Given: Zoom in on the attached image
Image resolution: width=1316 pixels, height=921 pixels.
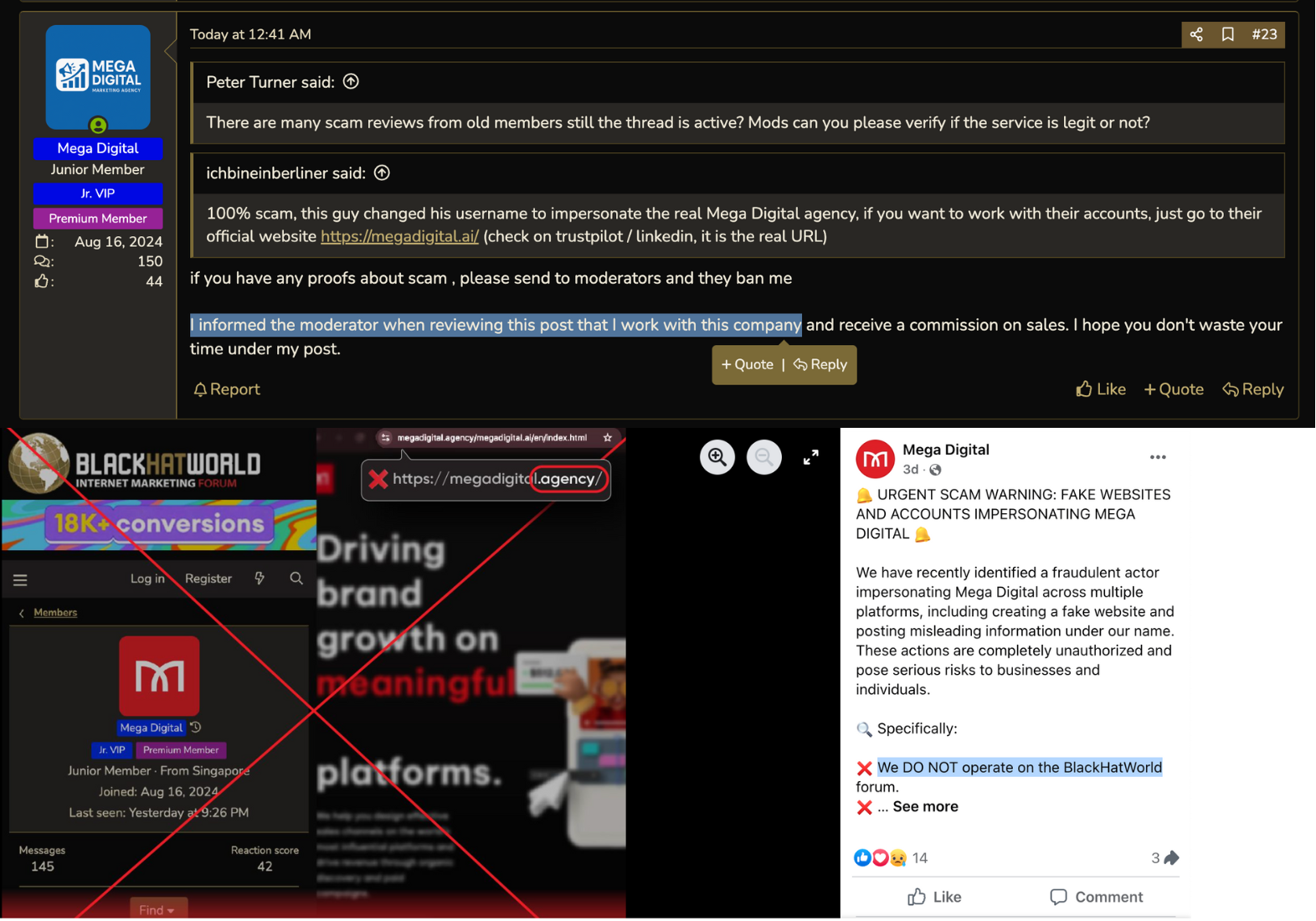Looking at the screenshot, I should pyautogui.click(x=717, y=457).
